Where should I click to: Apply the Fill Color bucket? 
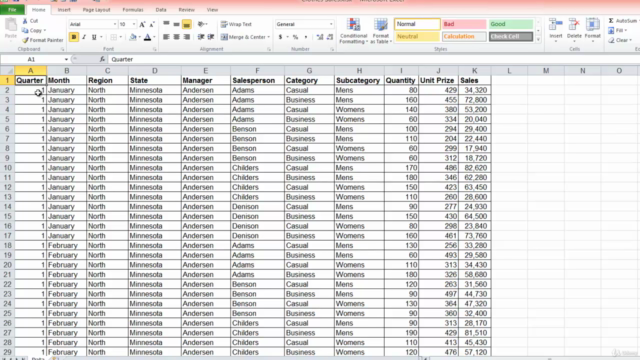tap(133, 37)
